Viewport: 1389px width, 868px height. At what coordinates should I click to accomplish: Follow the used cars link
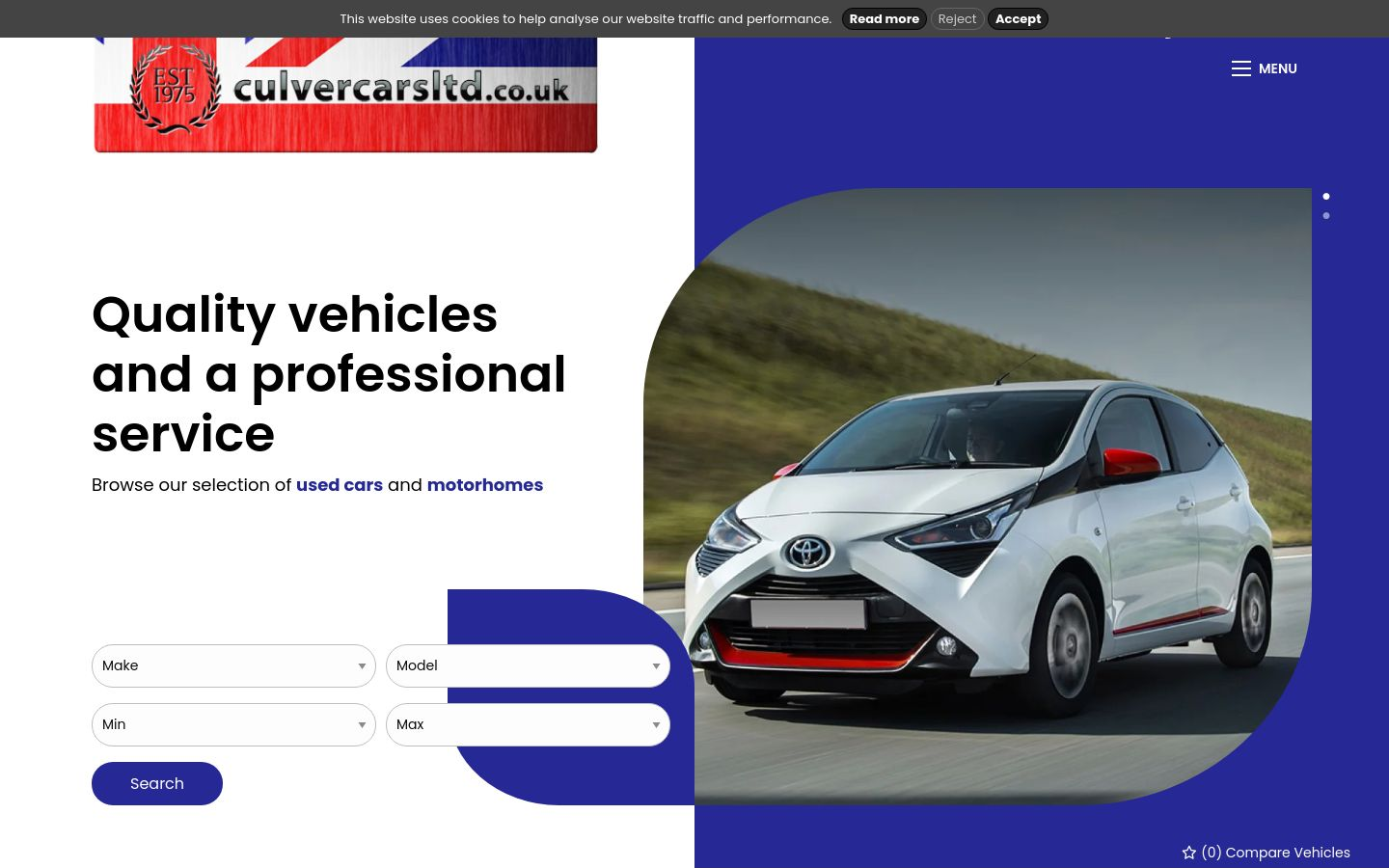340,485
